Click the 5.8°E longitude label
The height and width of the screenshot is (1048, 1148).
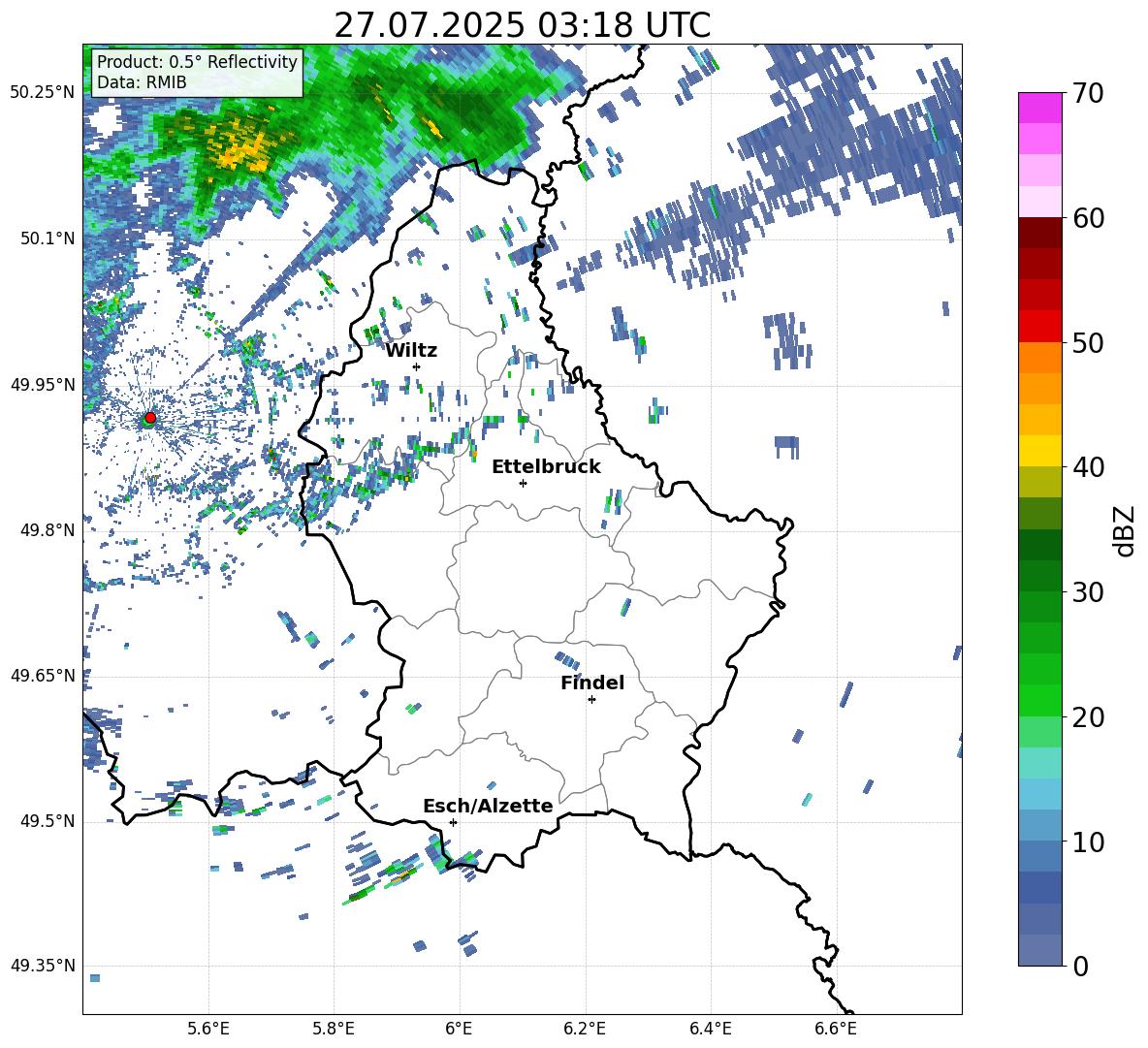[334, 1029]
